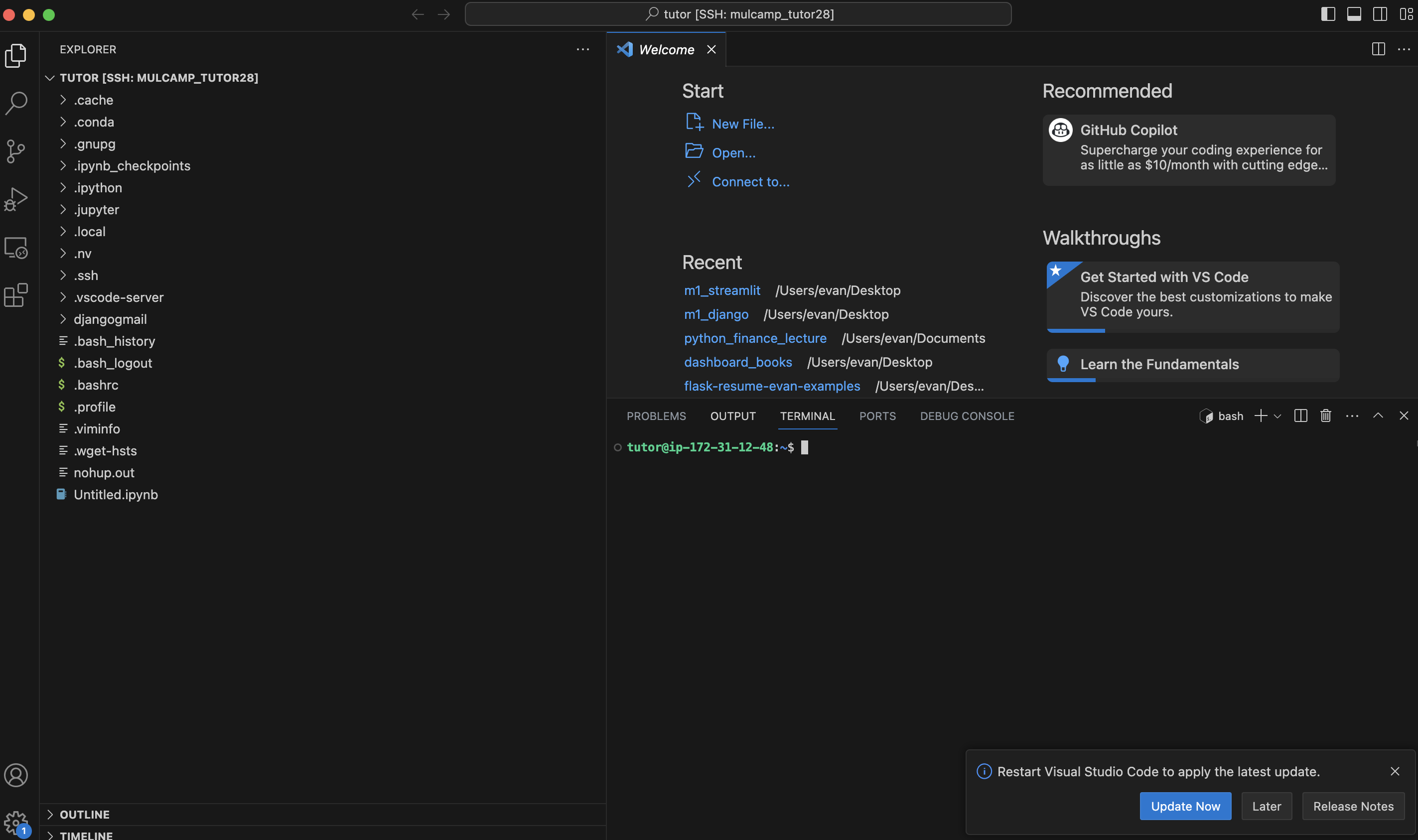Image resolution: width=1418 pixels, height=840 pixels.
Task: Select the Welcome editor tab
Action: coord(666,50)
